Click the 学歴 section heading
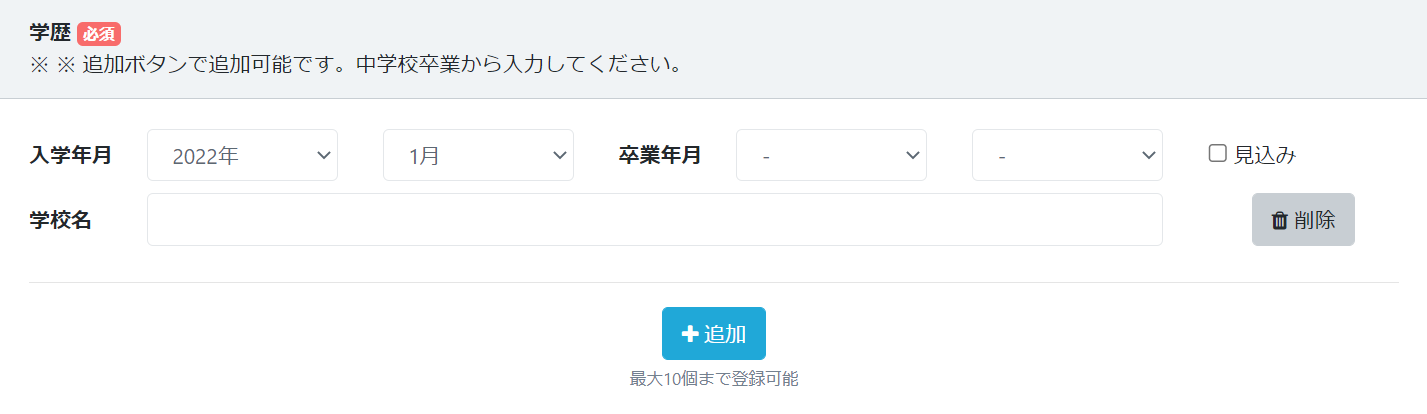This screenshot has width=1427, height=414. tap(50, 32)
